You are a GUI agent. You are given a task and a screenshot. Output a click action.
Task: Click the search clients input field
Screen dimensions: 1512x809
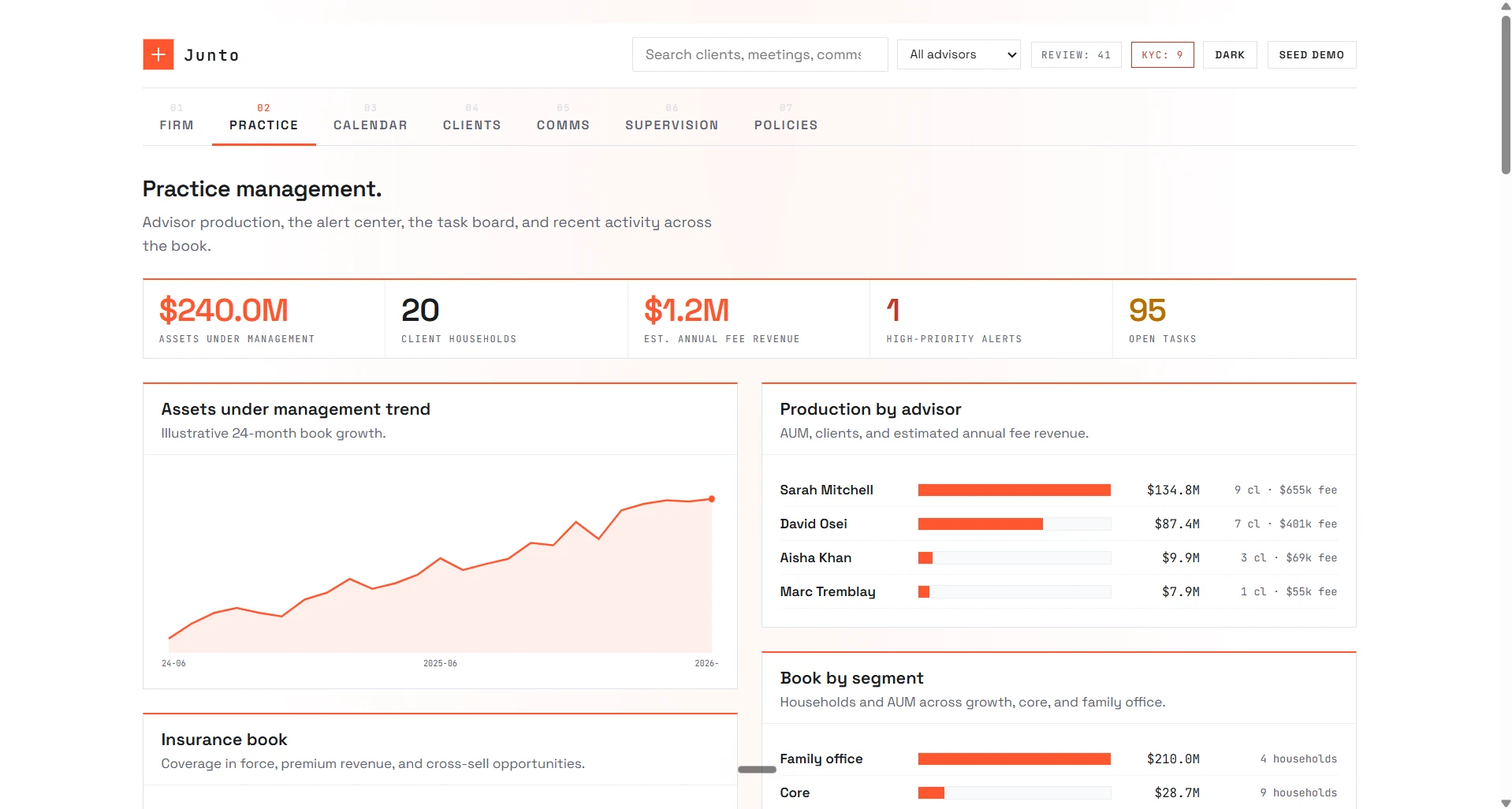pos(760,54)
